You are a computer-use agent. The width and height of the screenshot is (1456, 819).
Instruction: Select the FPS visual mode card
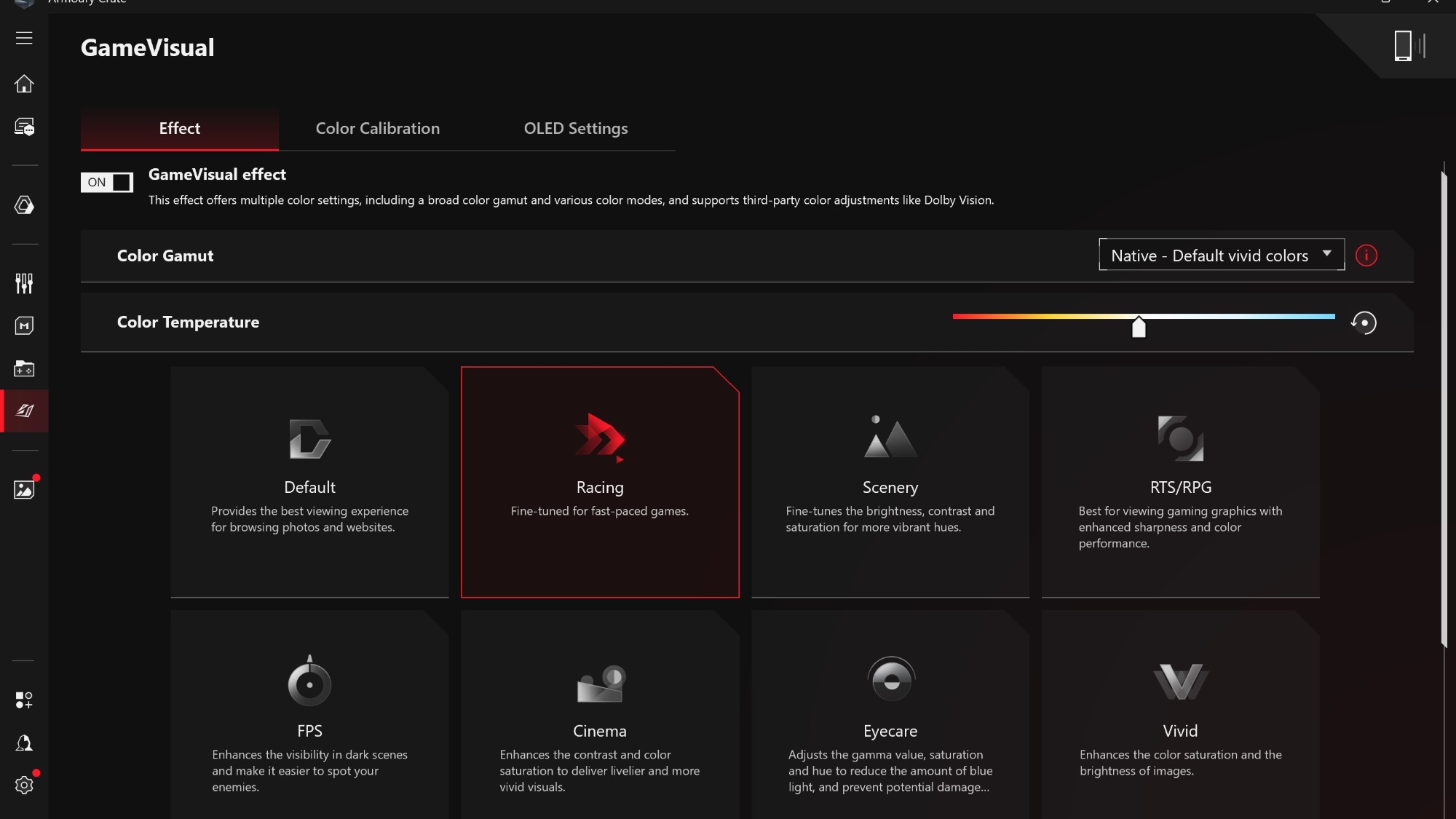pos(309,715)
